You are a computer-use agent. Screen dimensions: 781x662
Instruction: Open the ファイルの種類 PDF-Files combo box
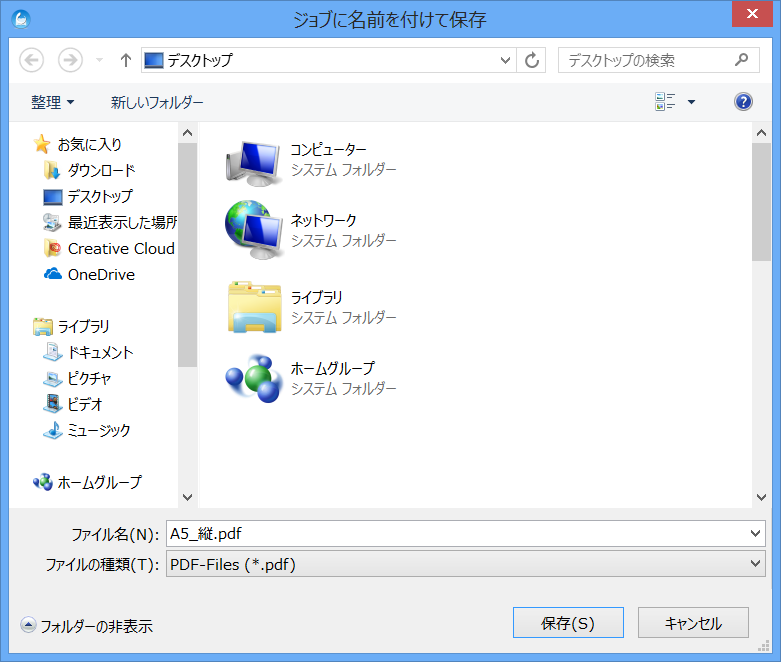pyautogui.click(x=466, y=564)
